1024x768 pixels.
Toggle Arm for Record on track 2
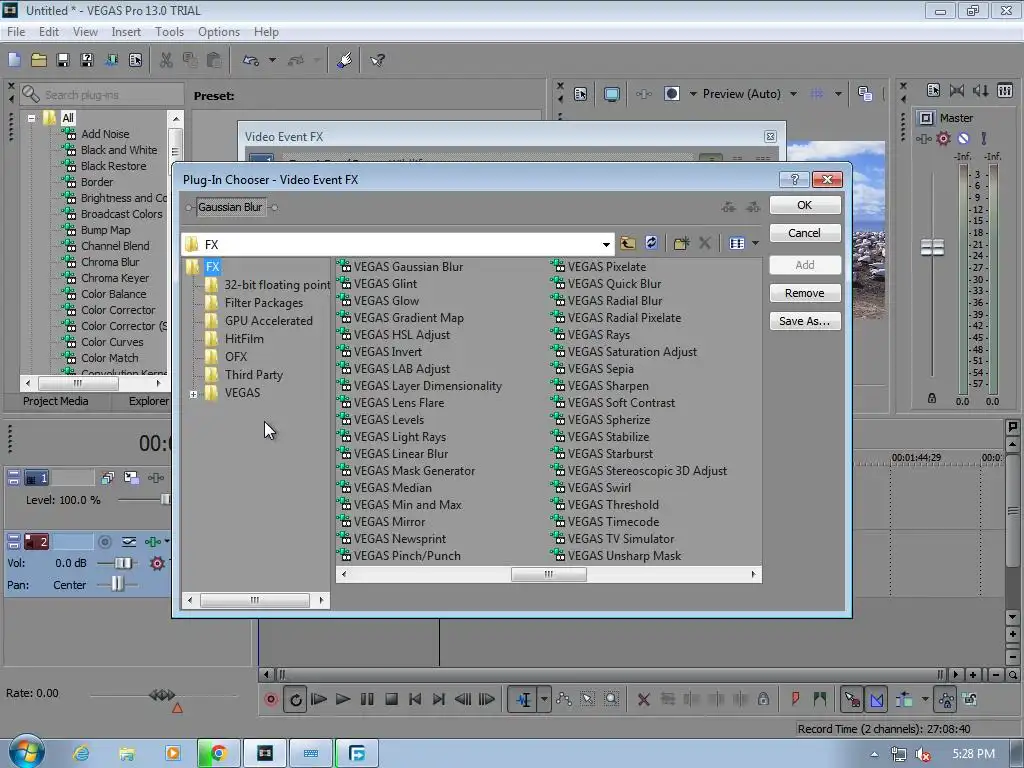104,541
